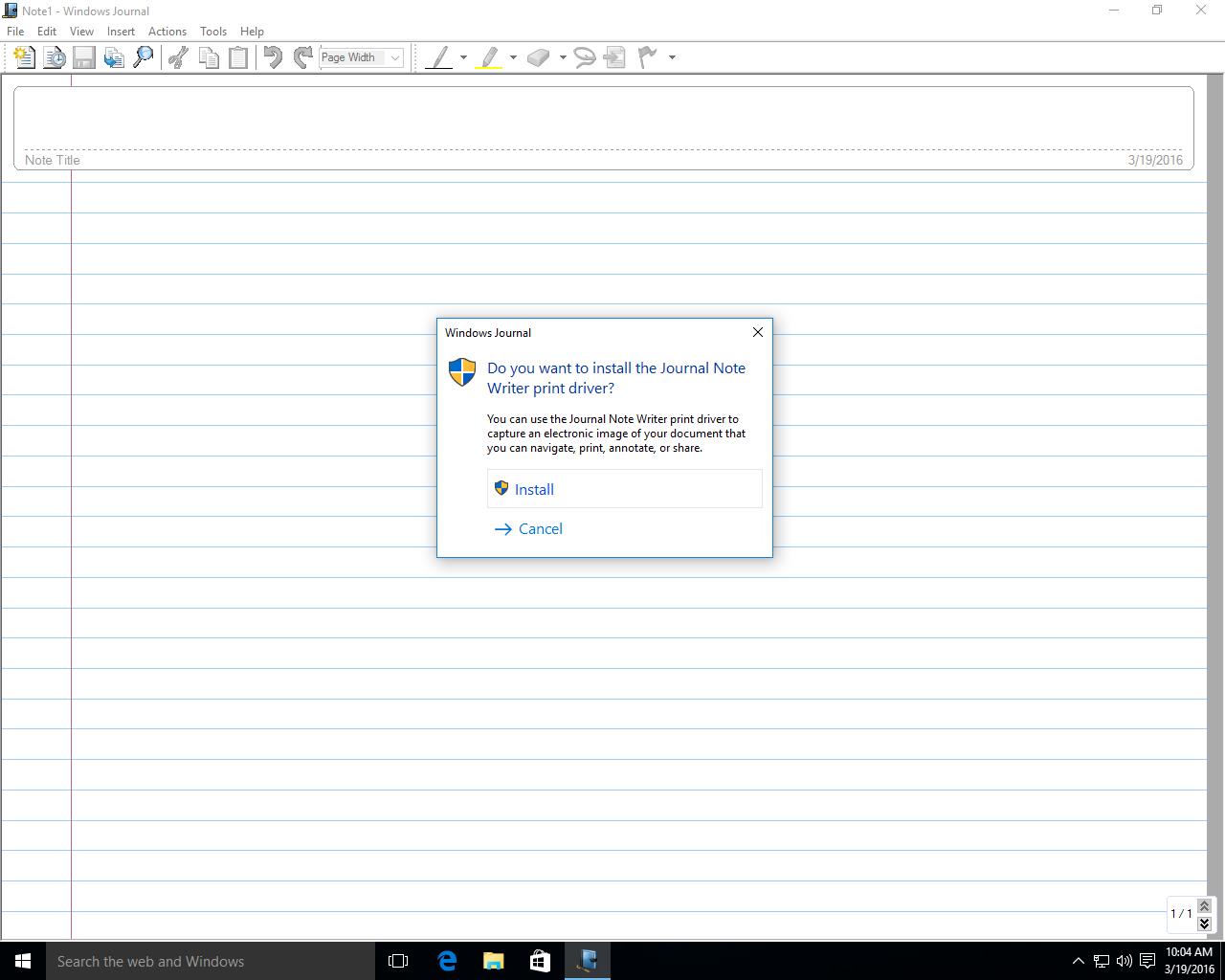The height and width of the screenshot is (980, 1225).
Task: Click the Copy toolbar icon
Action: (x=209, y=57)
